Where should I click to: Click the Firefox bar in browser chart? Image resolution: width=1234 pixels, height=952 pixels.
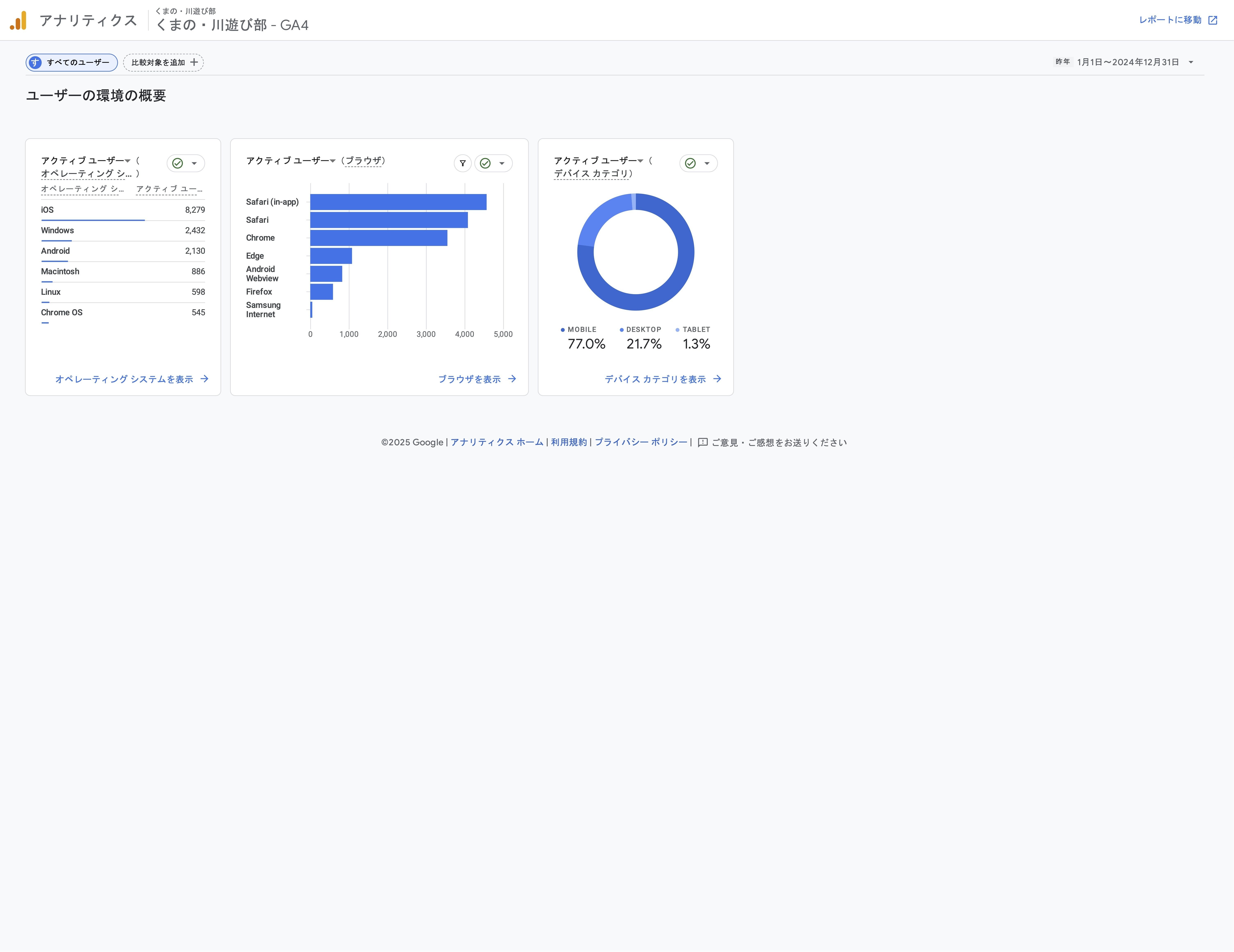[x=321, y=291]
